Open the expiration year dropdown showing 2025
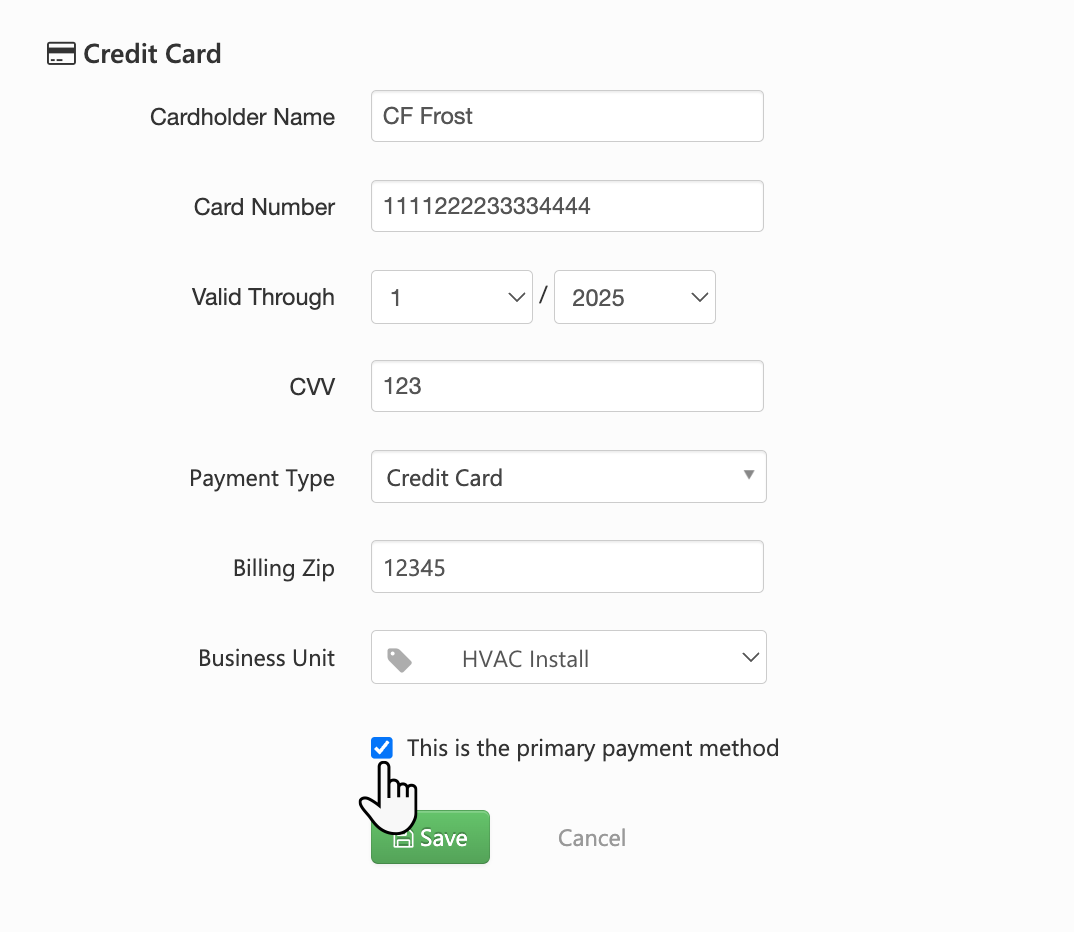The height and width of the screenshot is (932, 1074). tap(634, 297)
